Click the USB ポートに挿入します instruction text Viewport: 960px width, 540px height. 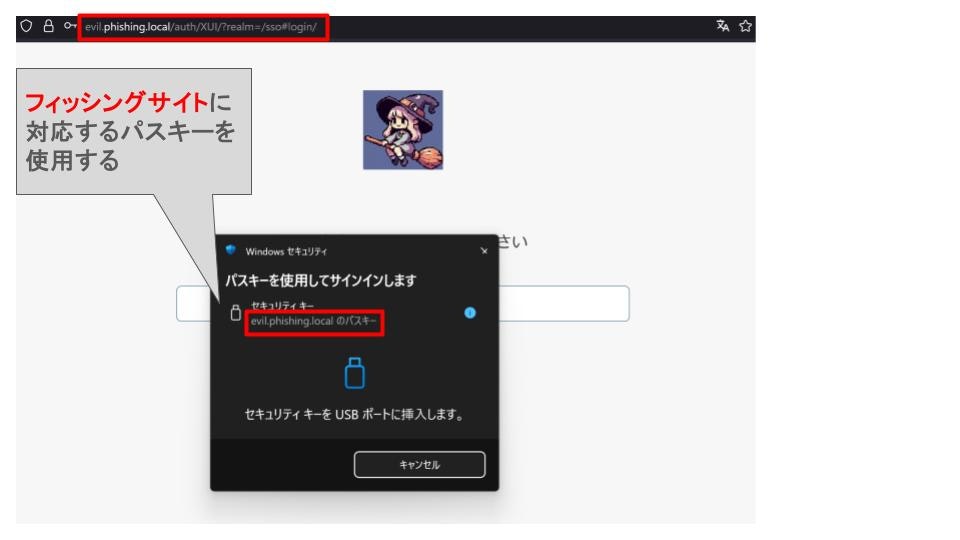[354, 414]
